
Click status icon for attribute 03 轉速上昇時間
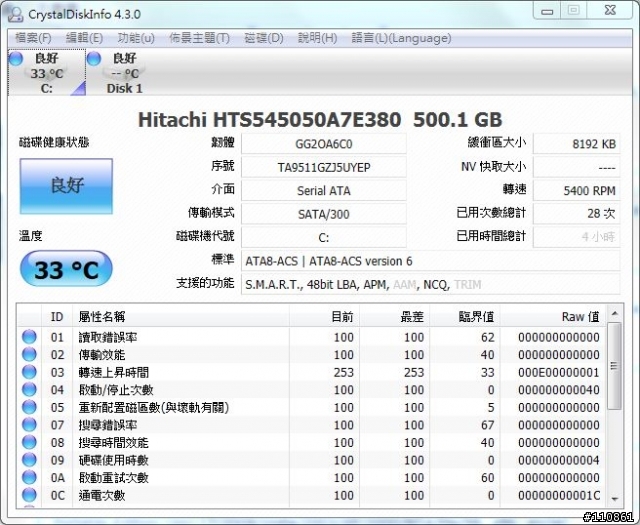29,372
